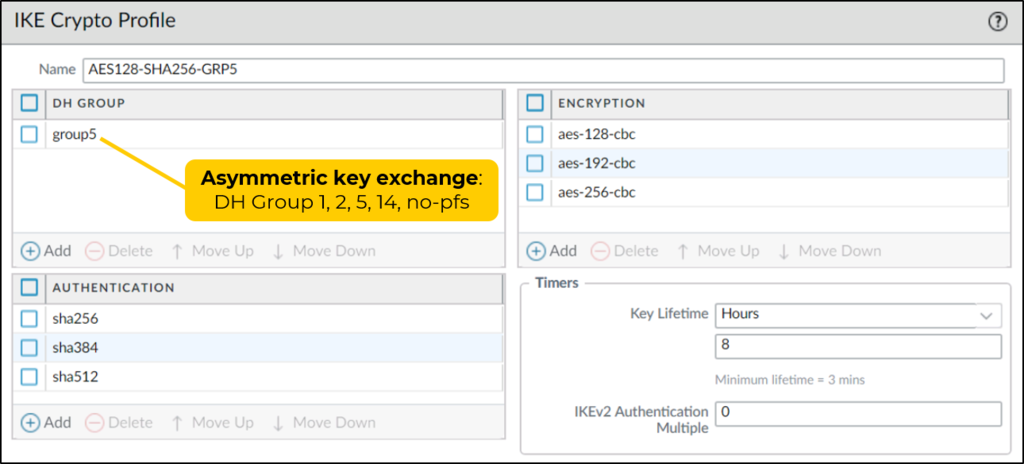Move Up the selected encryption entry
Image resolution: width=1024 pixels, height=464 pixels.
[x=717, y=251]
